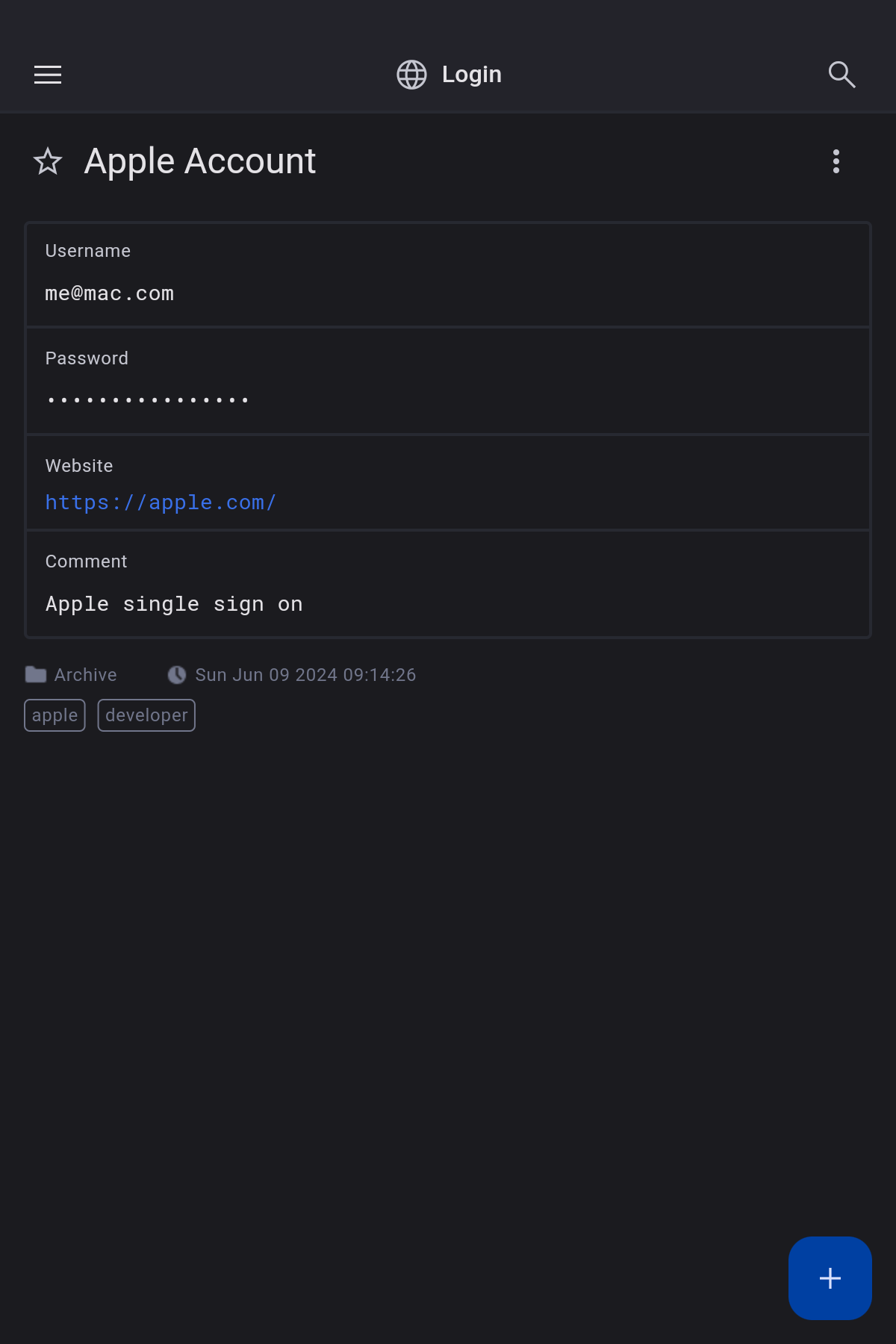
Task: Click the modified date Sun Jun 09 2024
Action: coord(305,675)
